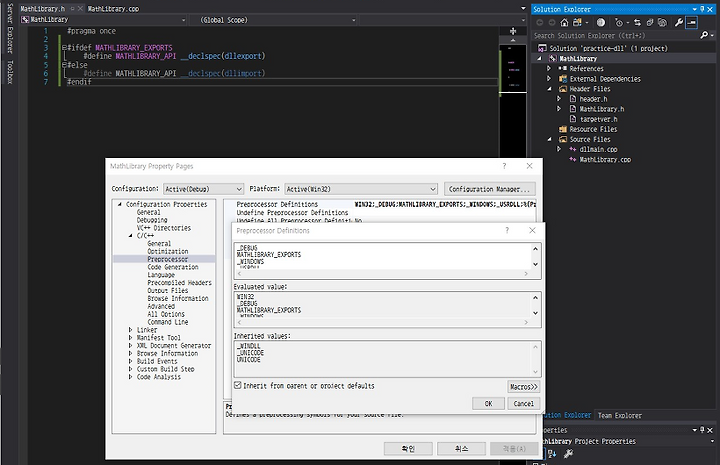Select the Preprocessor item in property tree

coord(167,259)
